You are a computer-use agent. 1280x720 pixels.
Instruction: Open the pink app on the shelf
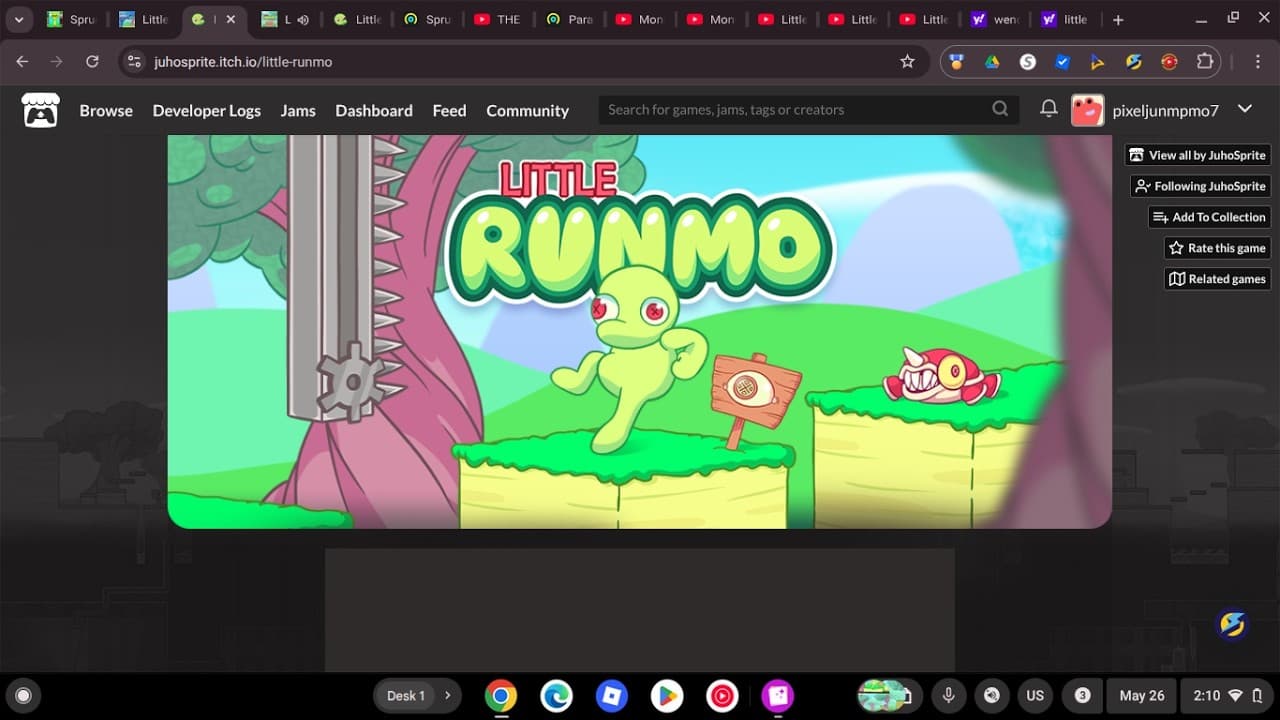tap(778, 696)
